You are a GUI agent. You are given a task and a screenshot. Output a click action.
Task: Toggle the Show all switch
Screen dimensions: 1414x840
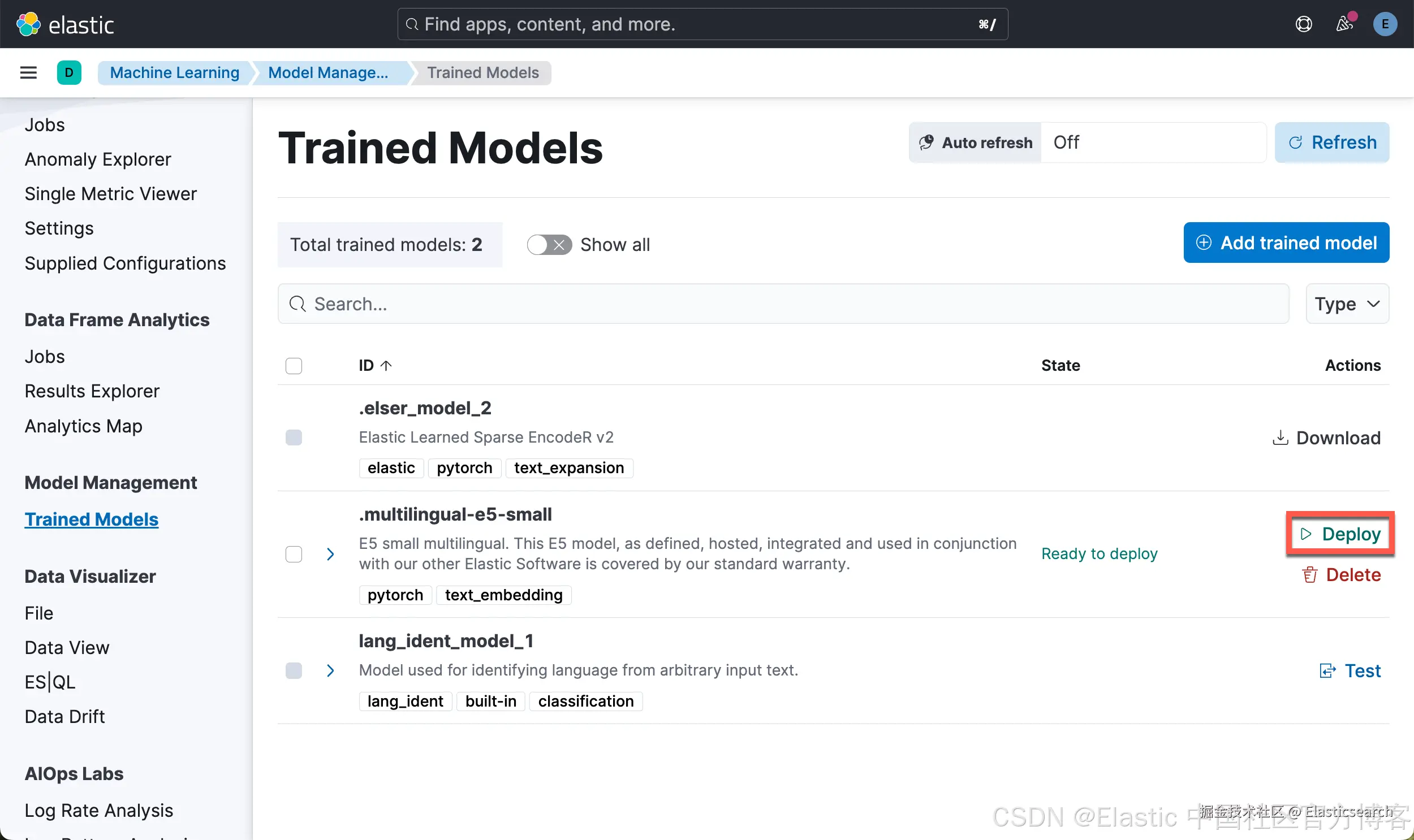(549, 245)
